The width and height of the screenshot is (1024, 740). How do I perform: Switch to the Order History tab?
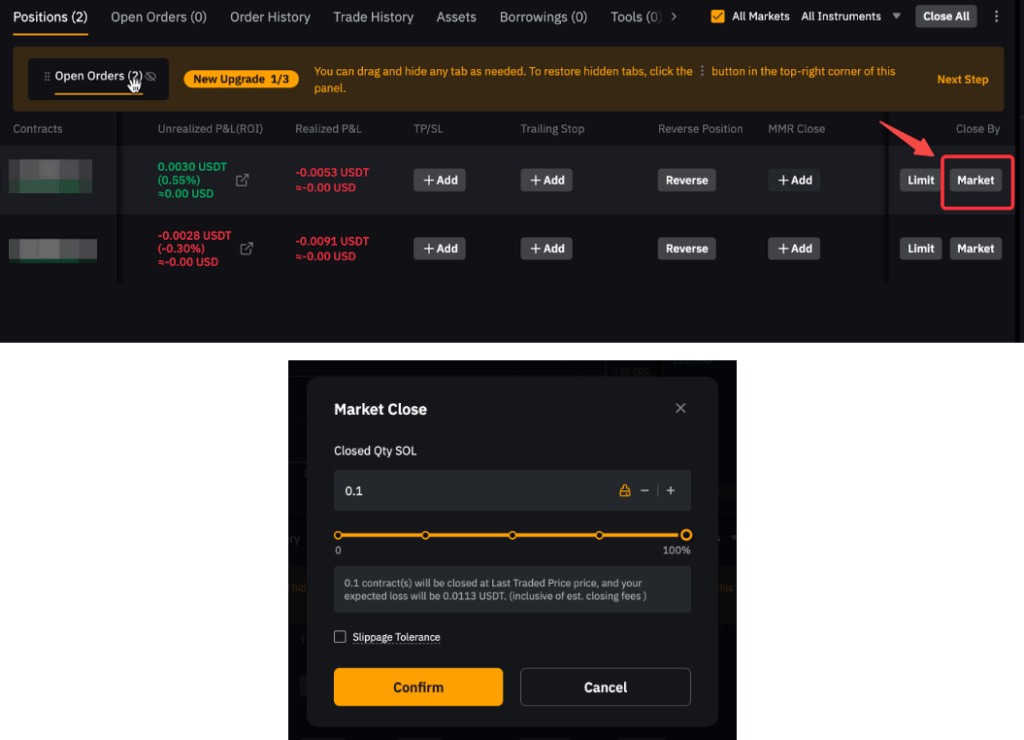click(x=270, y=17)
